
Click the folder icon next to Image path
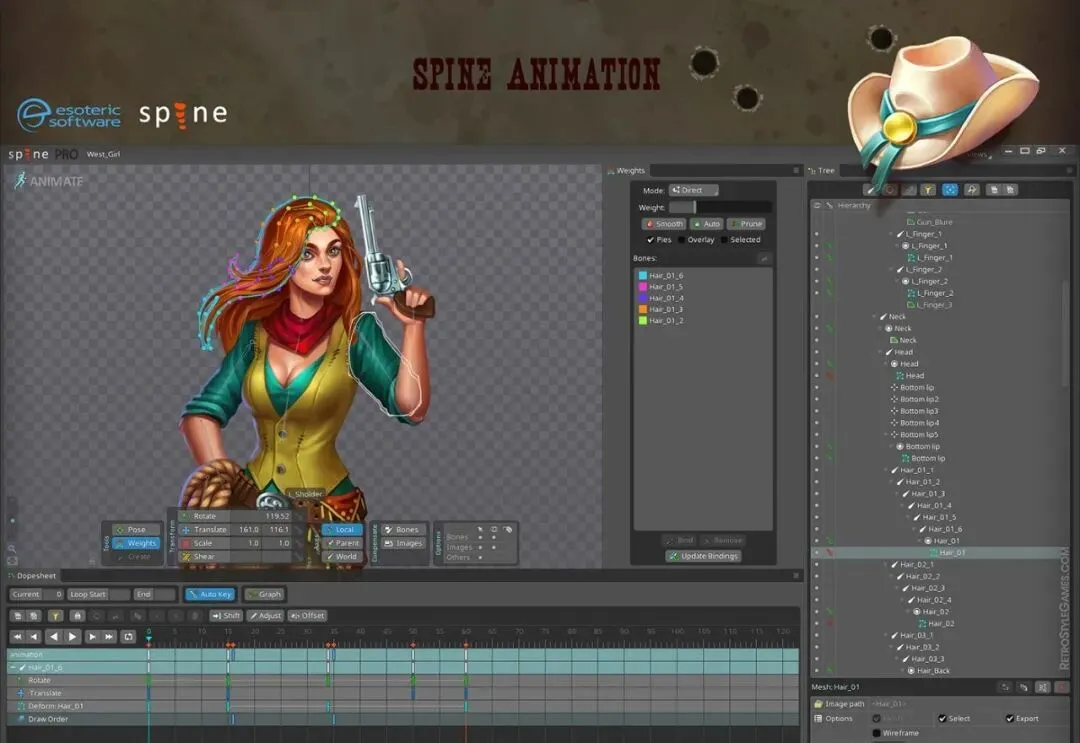(x=818, y=704)
